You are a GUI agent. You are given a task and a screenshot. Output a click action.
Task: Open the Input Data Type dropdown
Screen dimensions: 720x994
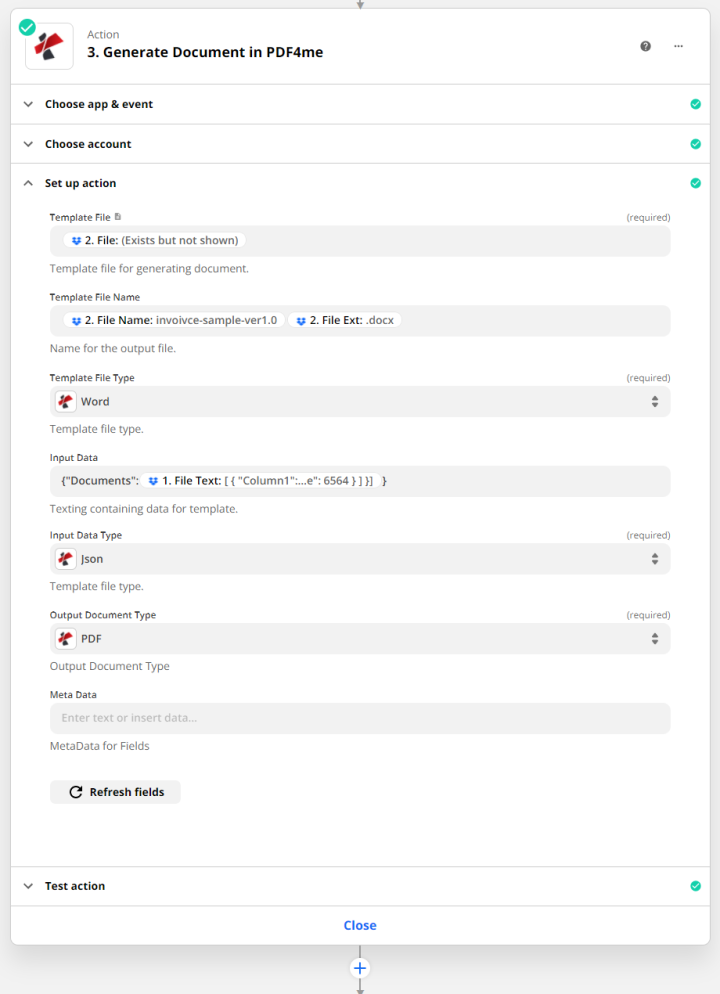click(655, 558)
